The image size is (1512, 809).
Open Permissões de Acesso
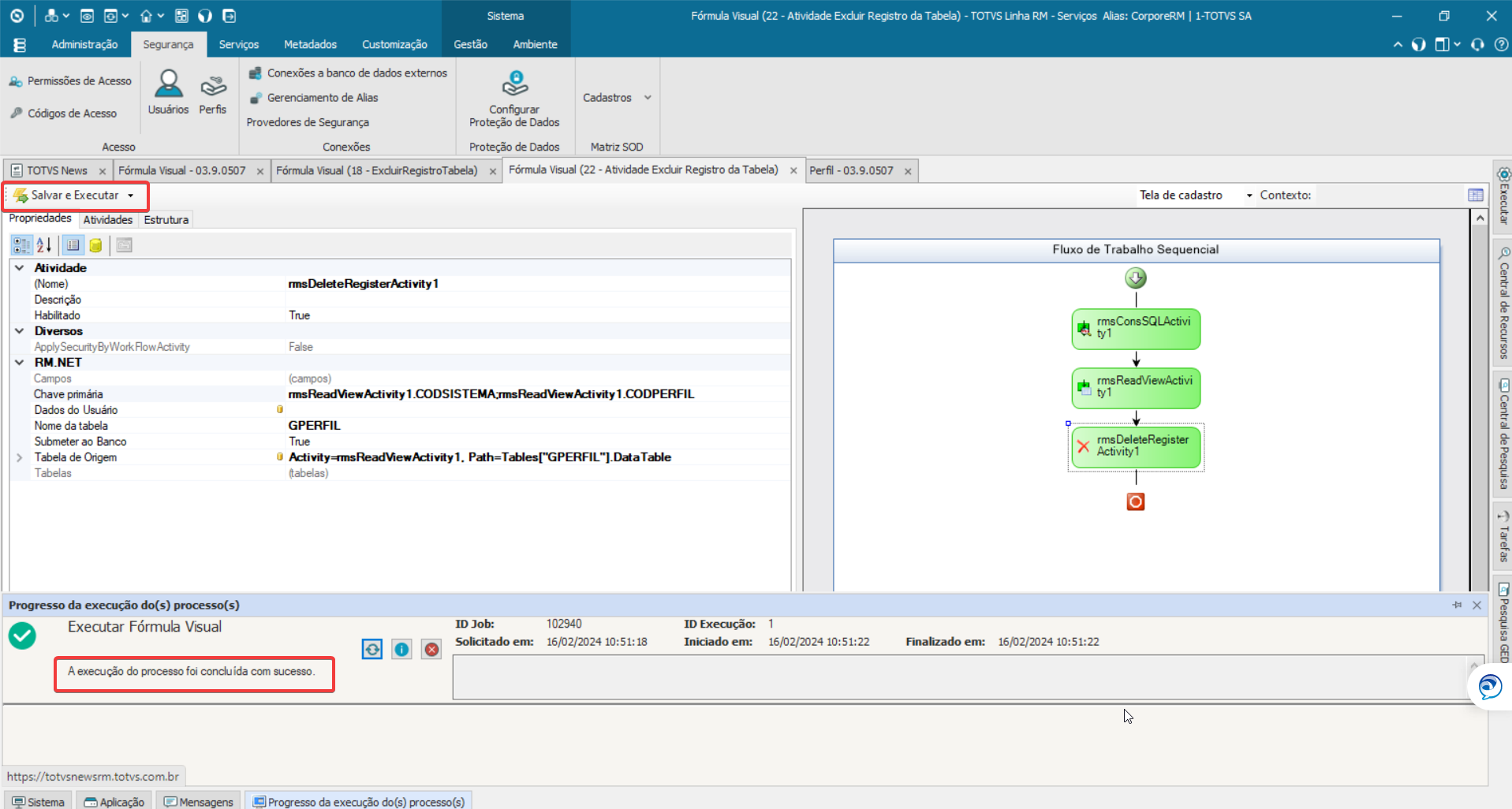point(70,81)
